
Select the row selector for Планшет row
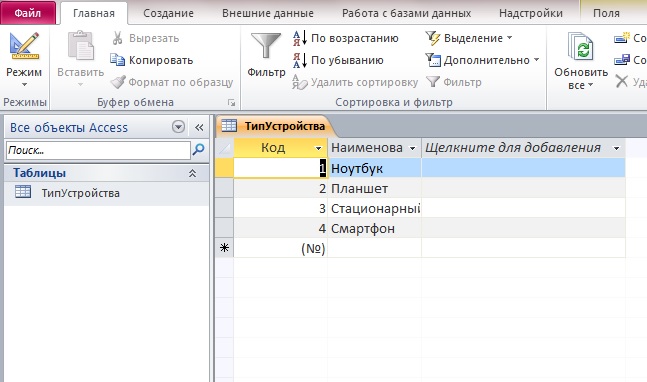(224, 189)
